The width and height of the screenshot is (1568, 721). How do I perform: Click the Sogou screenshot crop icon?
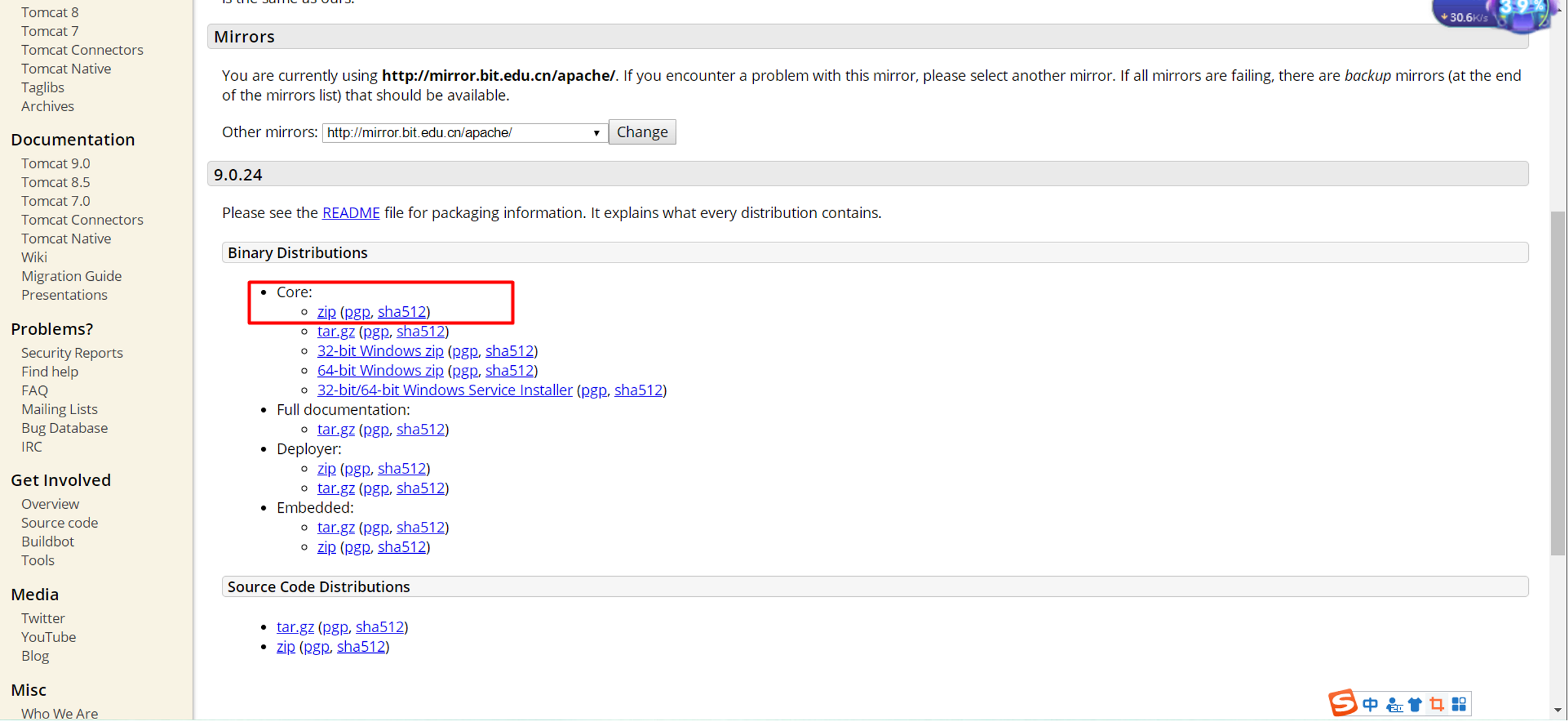pos(1437,704)
